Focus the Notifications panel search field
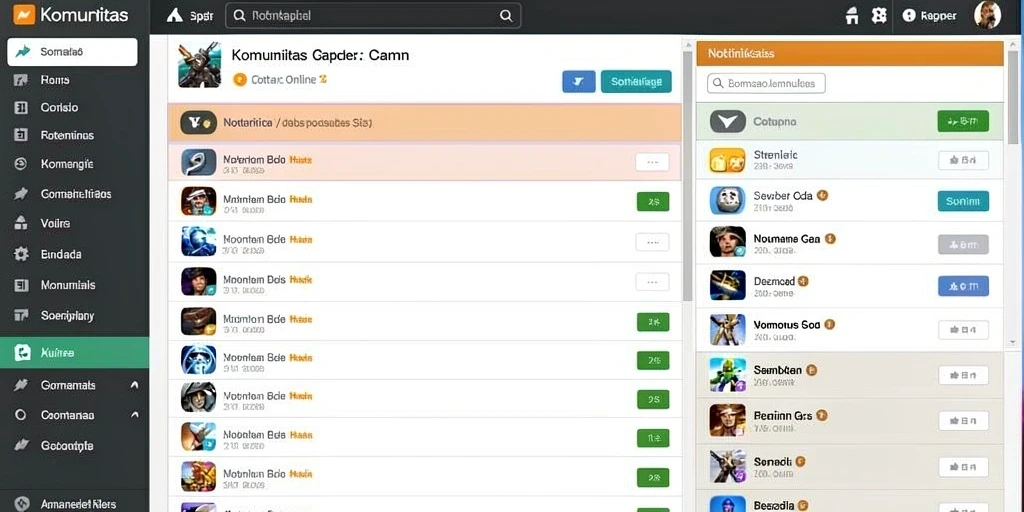 766,84
